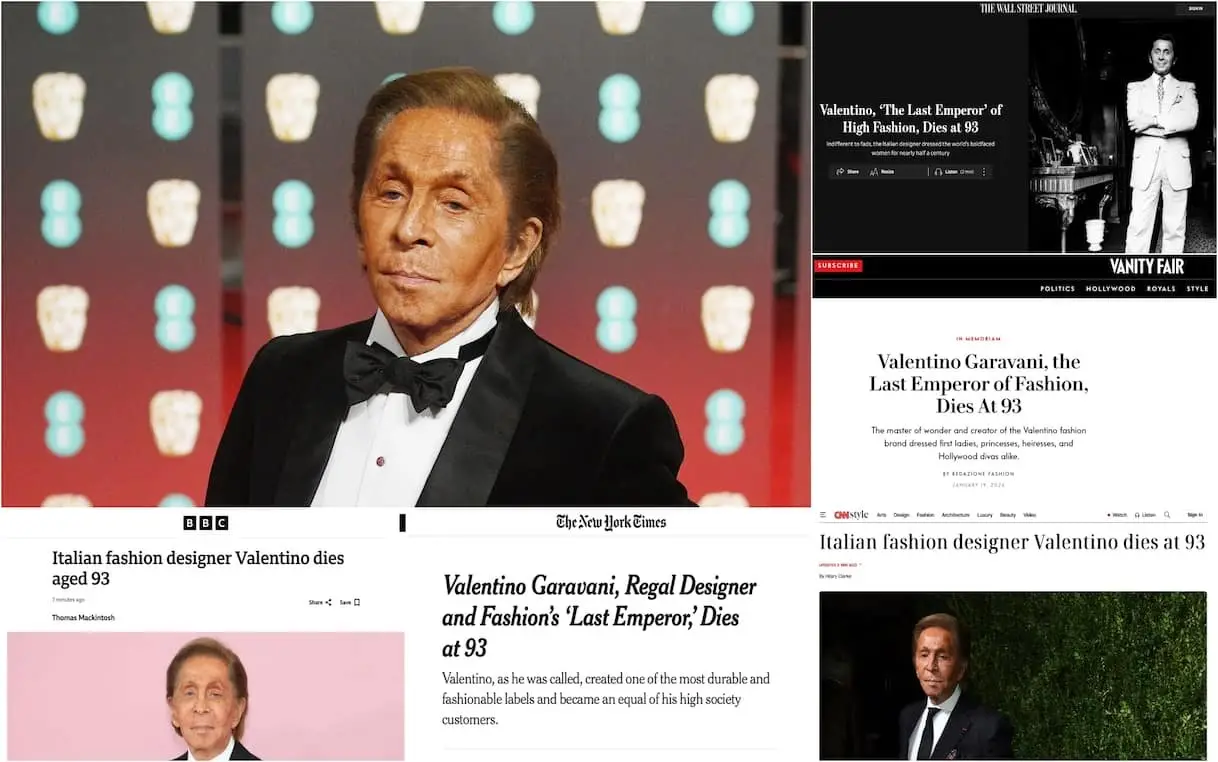Click the WSJ Sign In button
This screenshot has width=1218, height=762.
(1195, 9)
